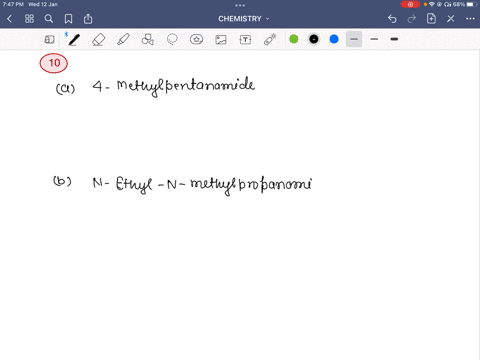
Task: Select the Image insert tool
Action: [x=221, y=40]
